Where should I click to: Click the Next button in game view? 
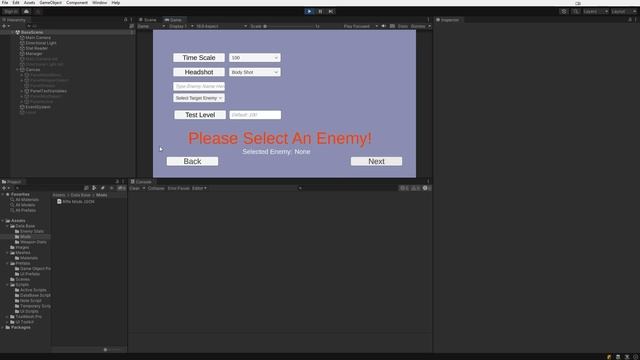(x=376, y=161)
